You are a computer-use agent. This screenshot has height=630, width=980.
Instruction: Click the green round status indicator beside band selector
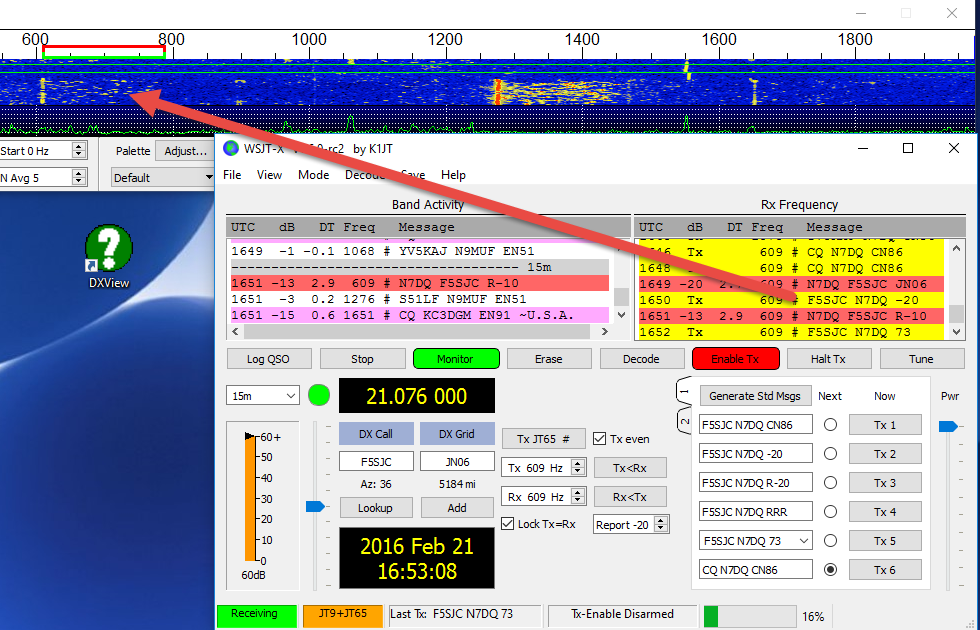pos(319,396)
